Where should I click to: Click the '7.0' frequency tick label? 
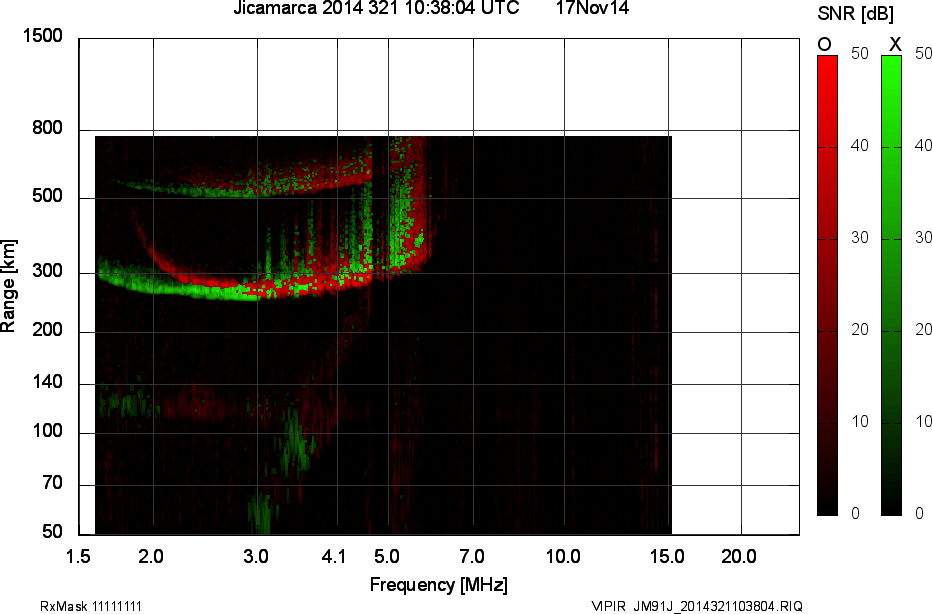(472, 557)
